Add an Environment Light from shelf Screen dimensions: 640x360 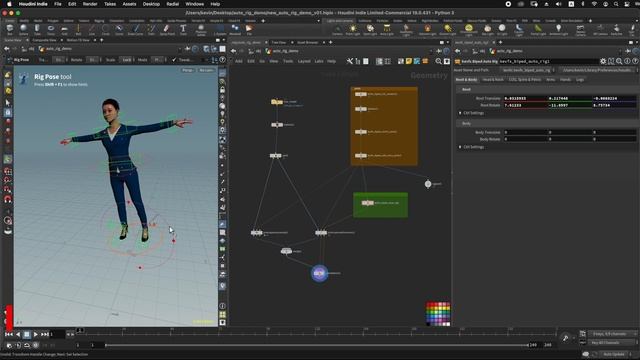[x=469, y=30]
